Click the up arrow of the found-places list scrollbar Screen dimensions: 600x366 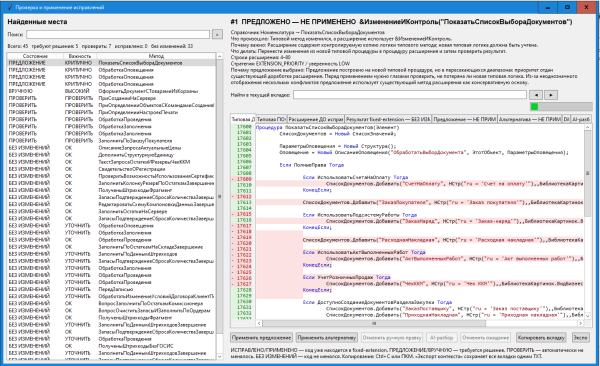point(220,56)
